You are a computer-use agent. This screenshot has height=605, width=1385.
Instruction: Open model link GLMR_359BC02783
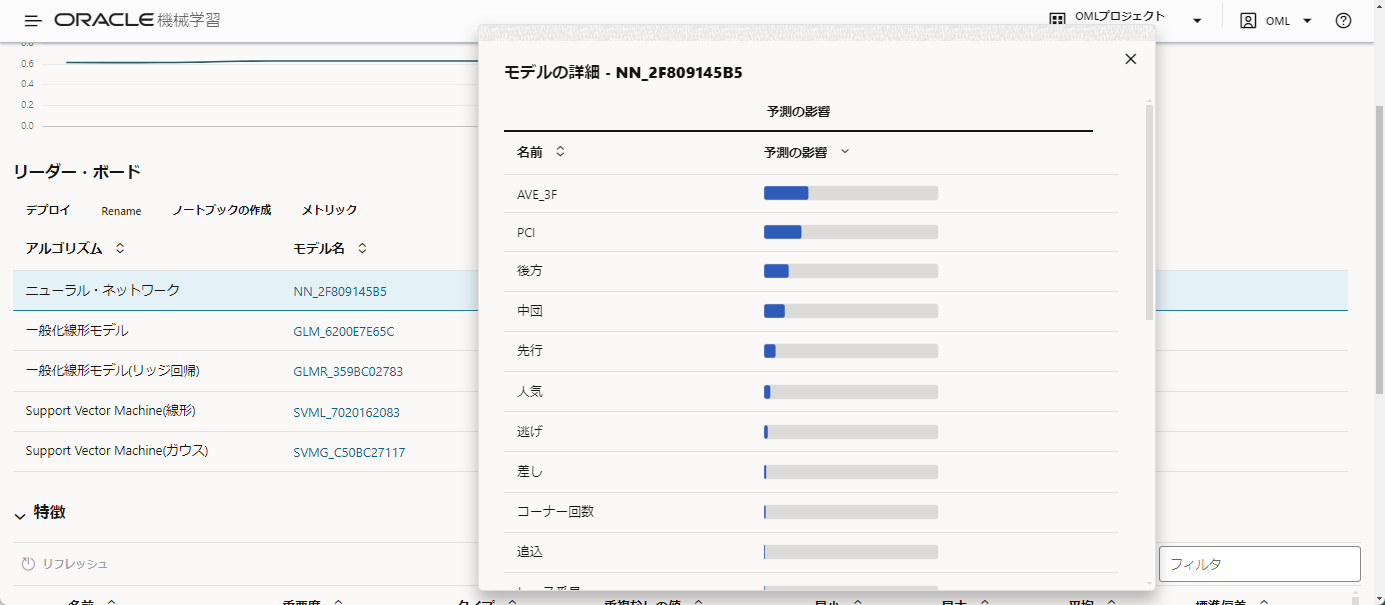tap(348, 371)
